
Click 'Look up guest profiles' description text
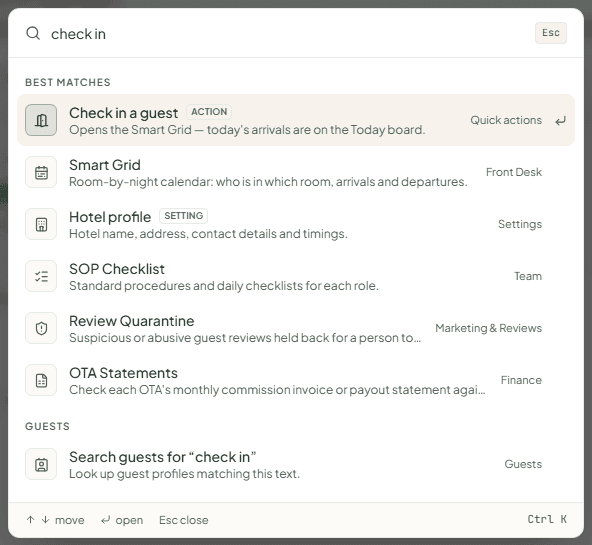[x=184, y=474]
